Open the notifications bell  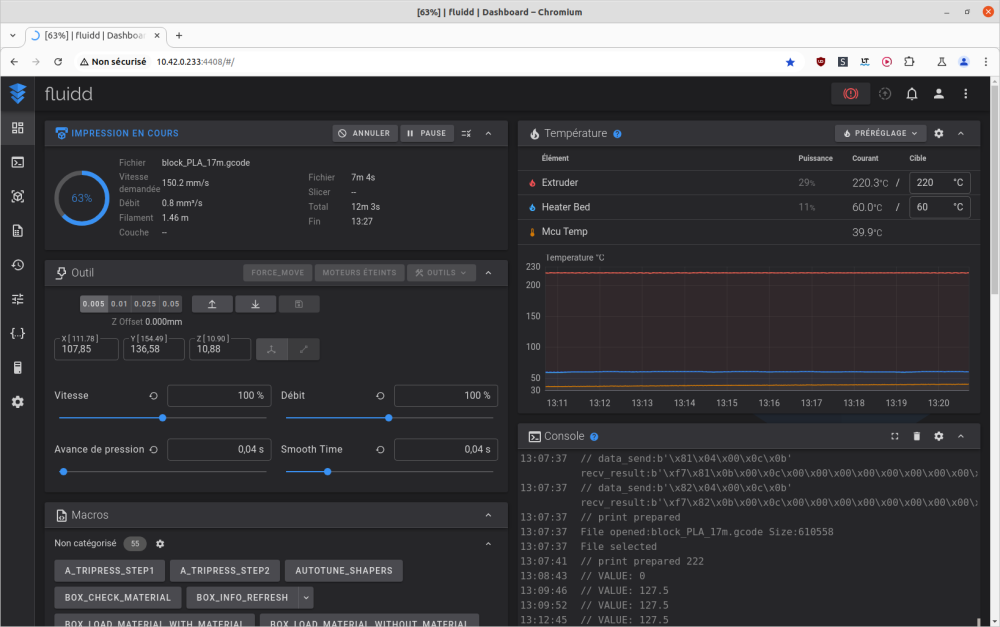[x=912, y=93]
